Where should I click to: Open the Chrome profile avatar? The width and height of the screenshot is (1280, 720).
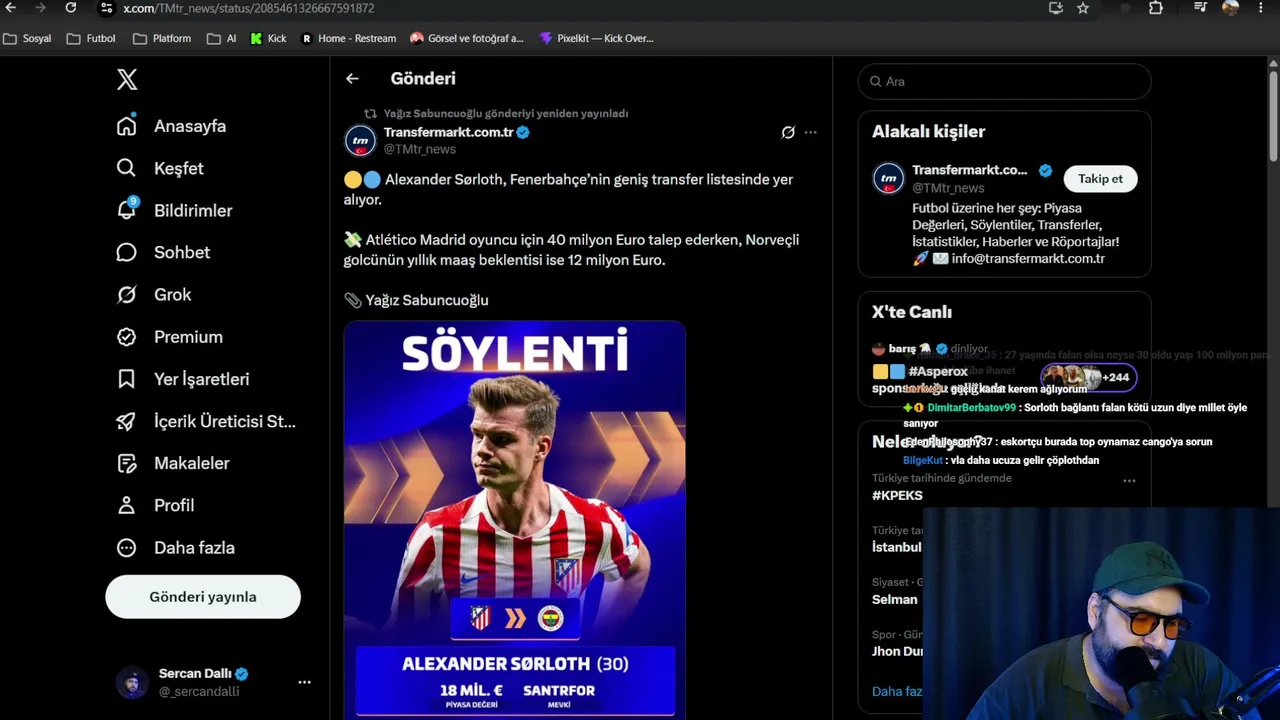pos(1230,8)
